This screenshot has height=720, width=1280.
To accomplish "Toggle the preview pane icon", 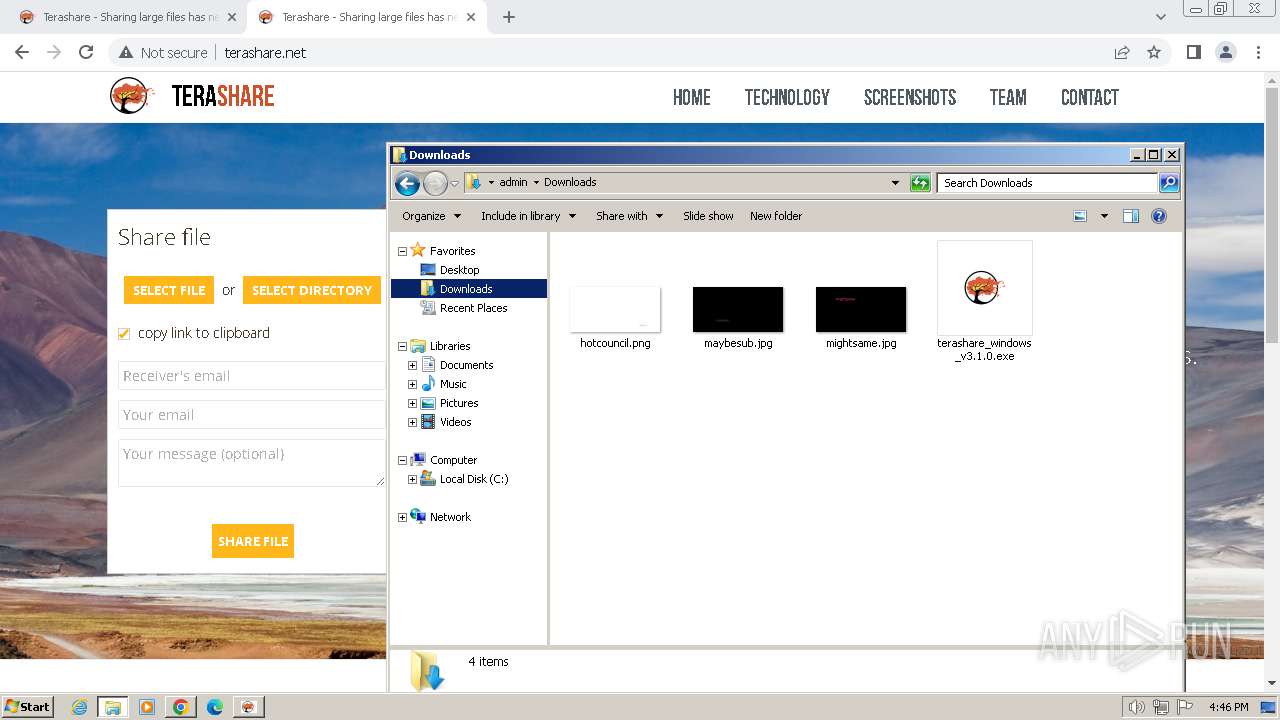I will [x=1131, y=216].
